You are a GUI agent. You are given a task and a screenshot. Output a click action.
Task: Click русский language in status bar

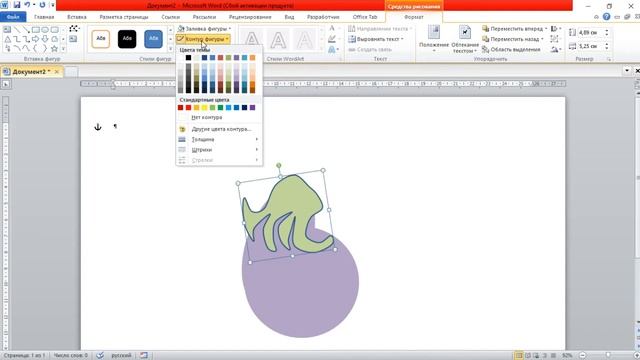pyautogui.click(x=121, y=356)
